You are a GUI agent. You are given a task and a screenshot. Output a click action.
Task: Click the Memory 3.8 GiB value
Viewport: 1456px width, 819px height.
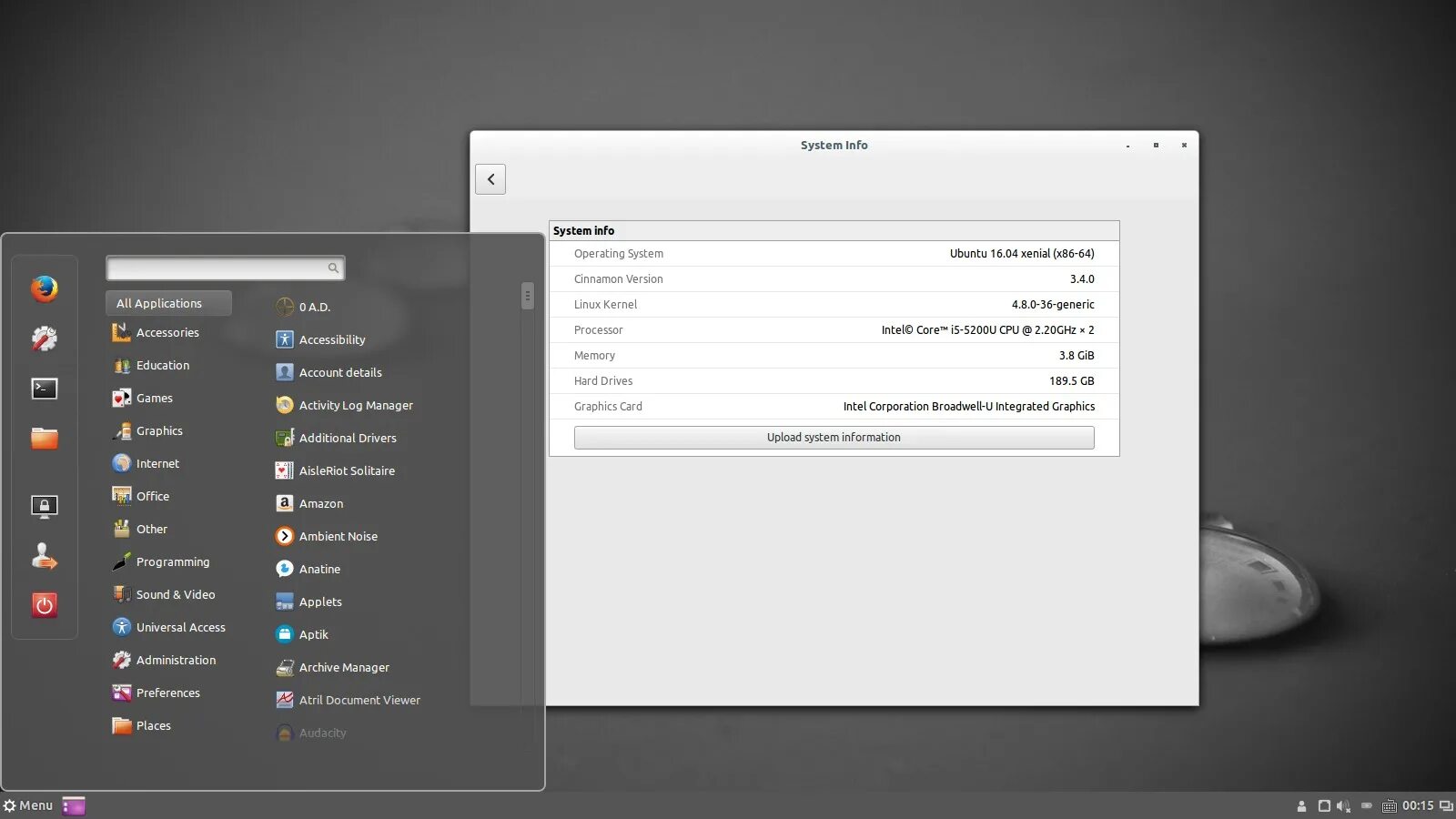point(1077,356)
